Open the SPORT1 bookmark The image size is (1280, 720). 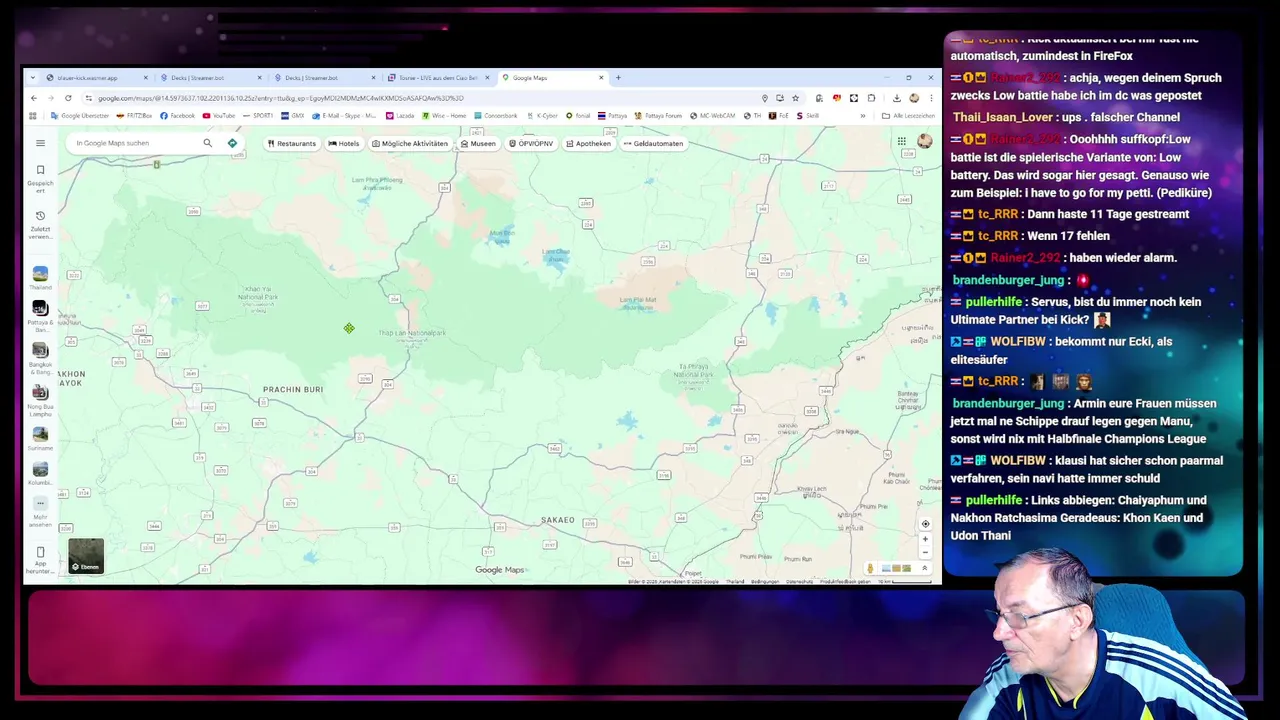258,116
